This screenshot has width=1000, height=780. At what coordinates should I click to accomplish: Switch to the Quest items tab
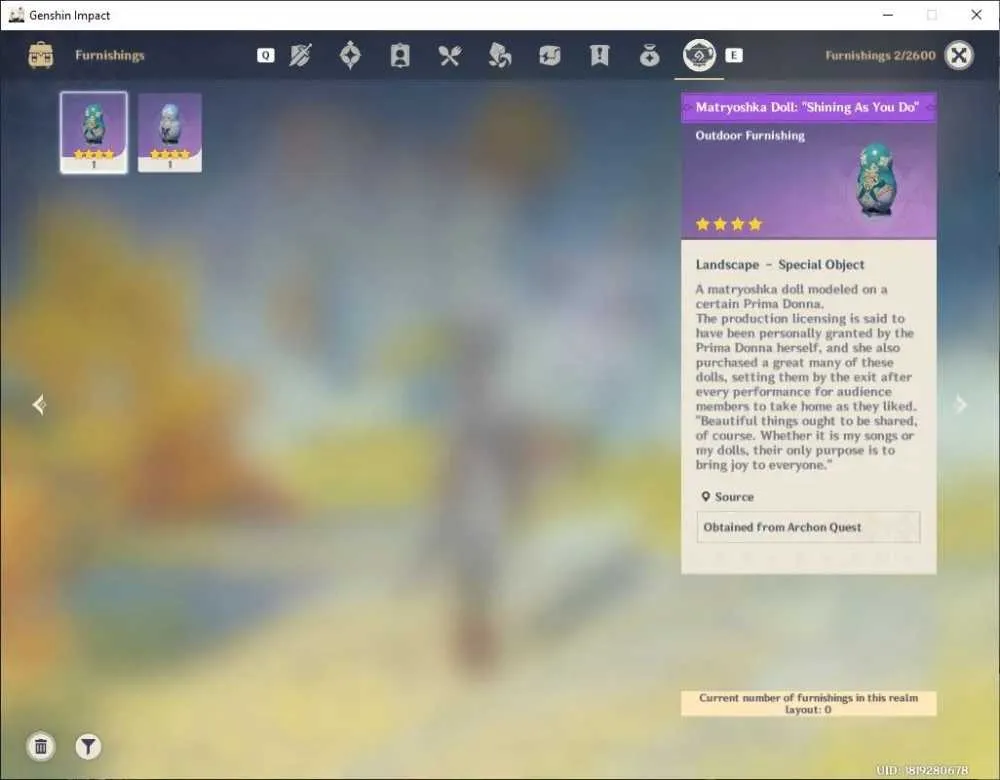[599, 55]
